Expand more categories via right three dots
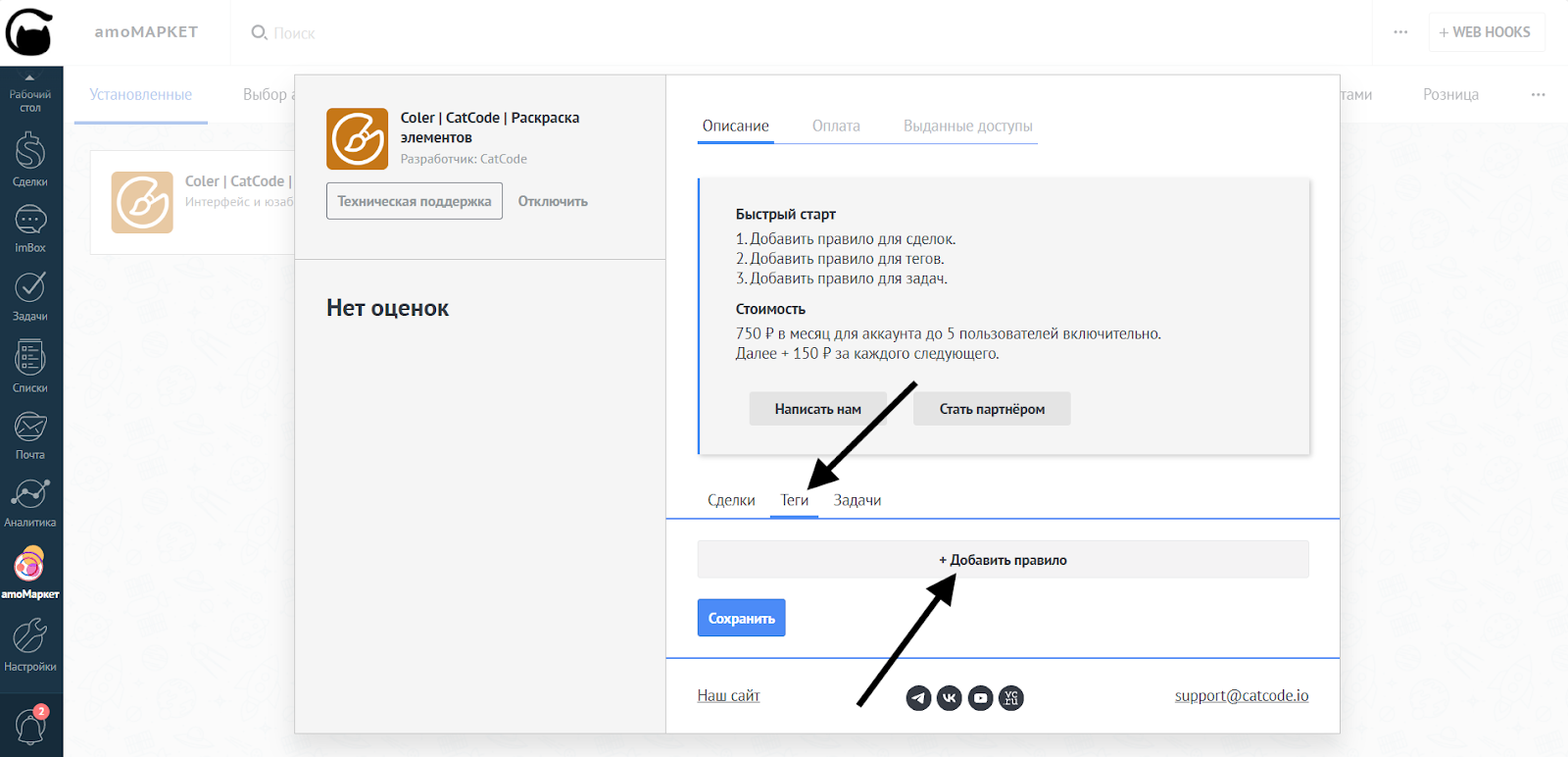The width and height of the screenshot is (1568, 757). click(1538, 95)
